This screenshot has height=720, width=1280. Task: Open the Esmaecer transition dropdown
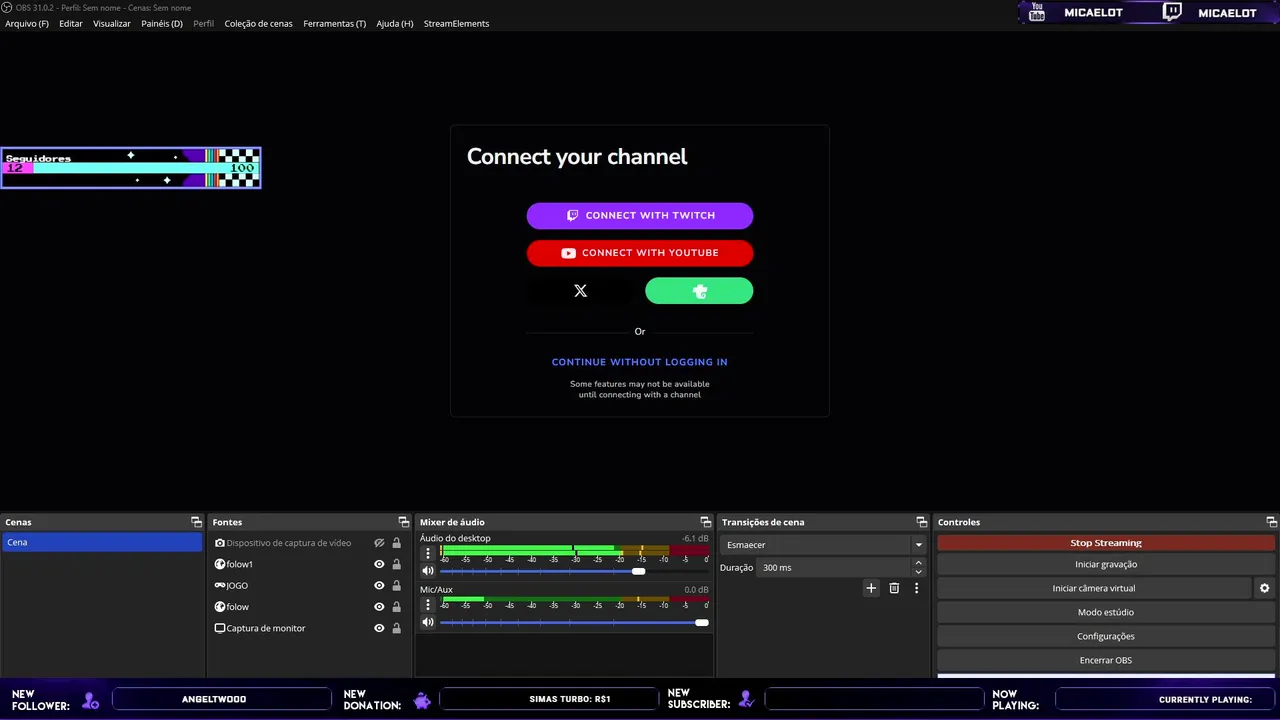pyautogui.click(x=823, y=545)
